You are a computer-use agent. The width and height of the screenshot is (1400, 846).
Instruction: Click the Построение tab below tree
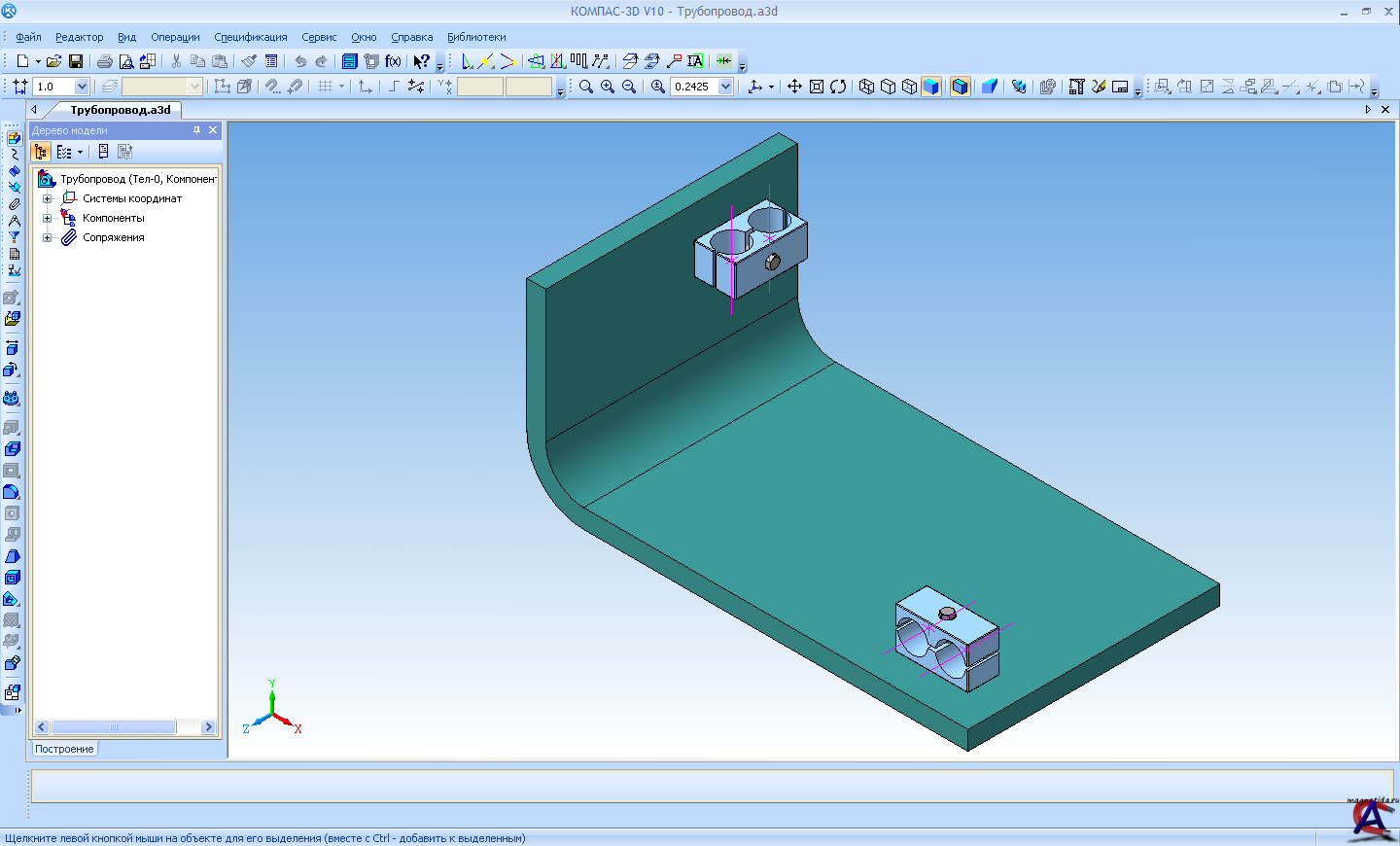coord(64,749)
